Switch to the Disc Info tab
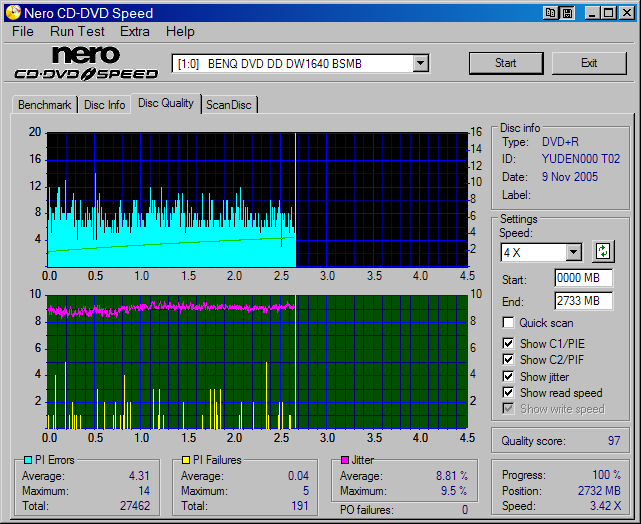The width and height of the screenshot is (641, 524). pyautogui.click(x=105, y=105)
